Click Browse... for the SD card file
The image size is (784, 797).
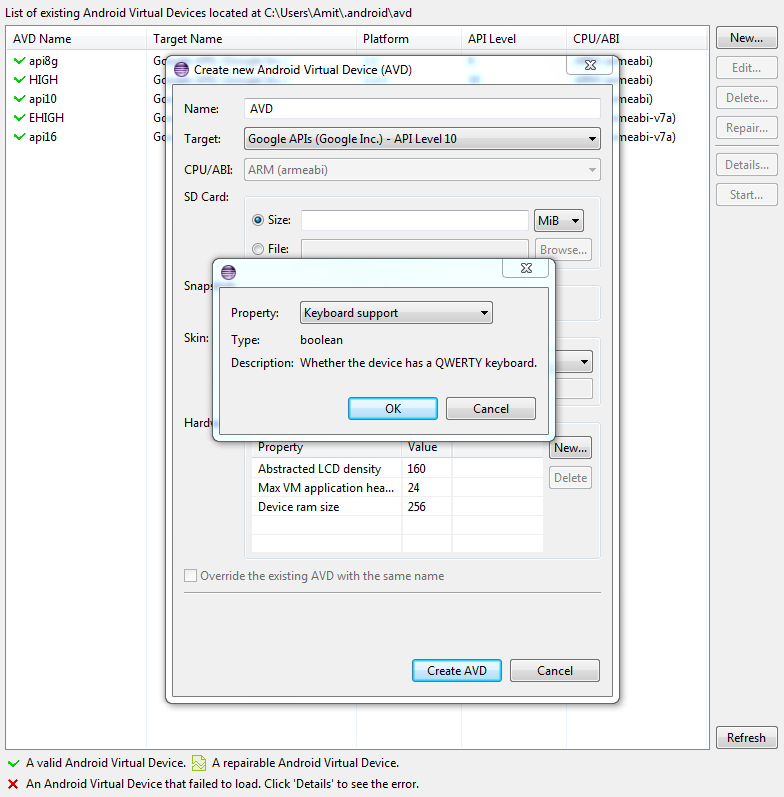[x=563, y=250]
